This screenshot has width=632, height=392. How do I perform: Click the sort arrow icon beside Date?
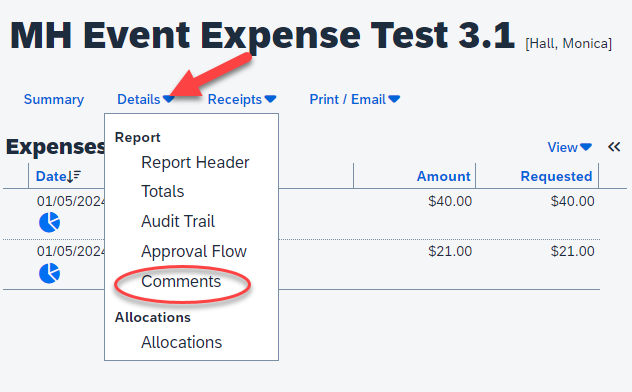pos(74,176)
